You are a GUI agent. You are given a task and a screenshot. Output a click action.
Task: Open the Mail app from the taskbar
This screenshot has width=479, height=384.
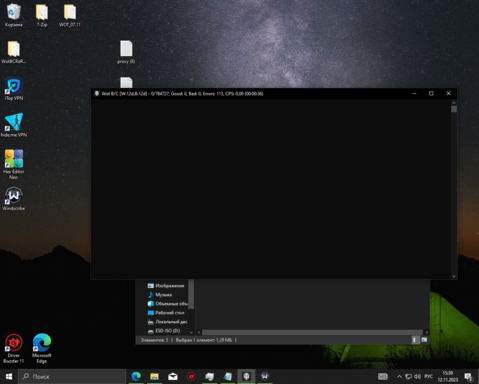(x=173, y=377)
